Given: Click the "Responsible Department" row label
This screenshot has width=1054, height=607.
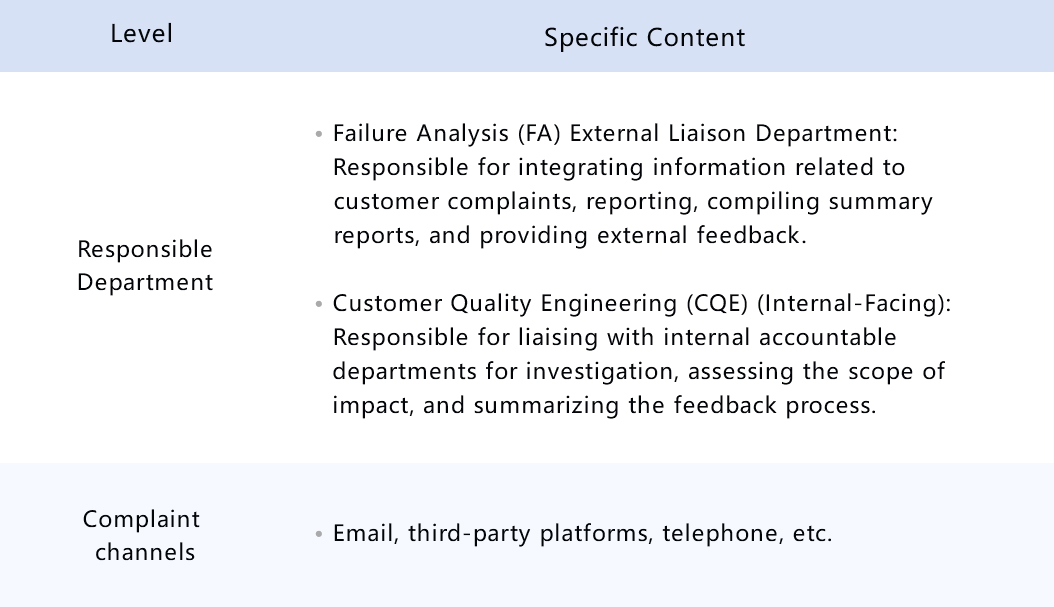Looking at the screenshot, I should pos(145,265).
